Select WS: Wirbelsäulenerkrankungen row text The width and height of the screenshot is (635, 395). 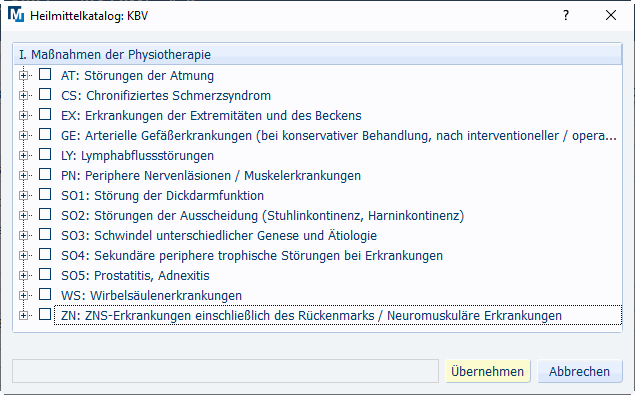coord(151,295)
